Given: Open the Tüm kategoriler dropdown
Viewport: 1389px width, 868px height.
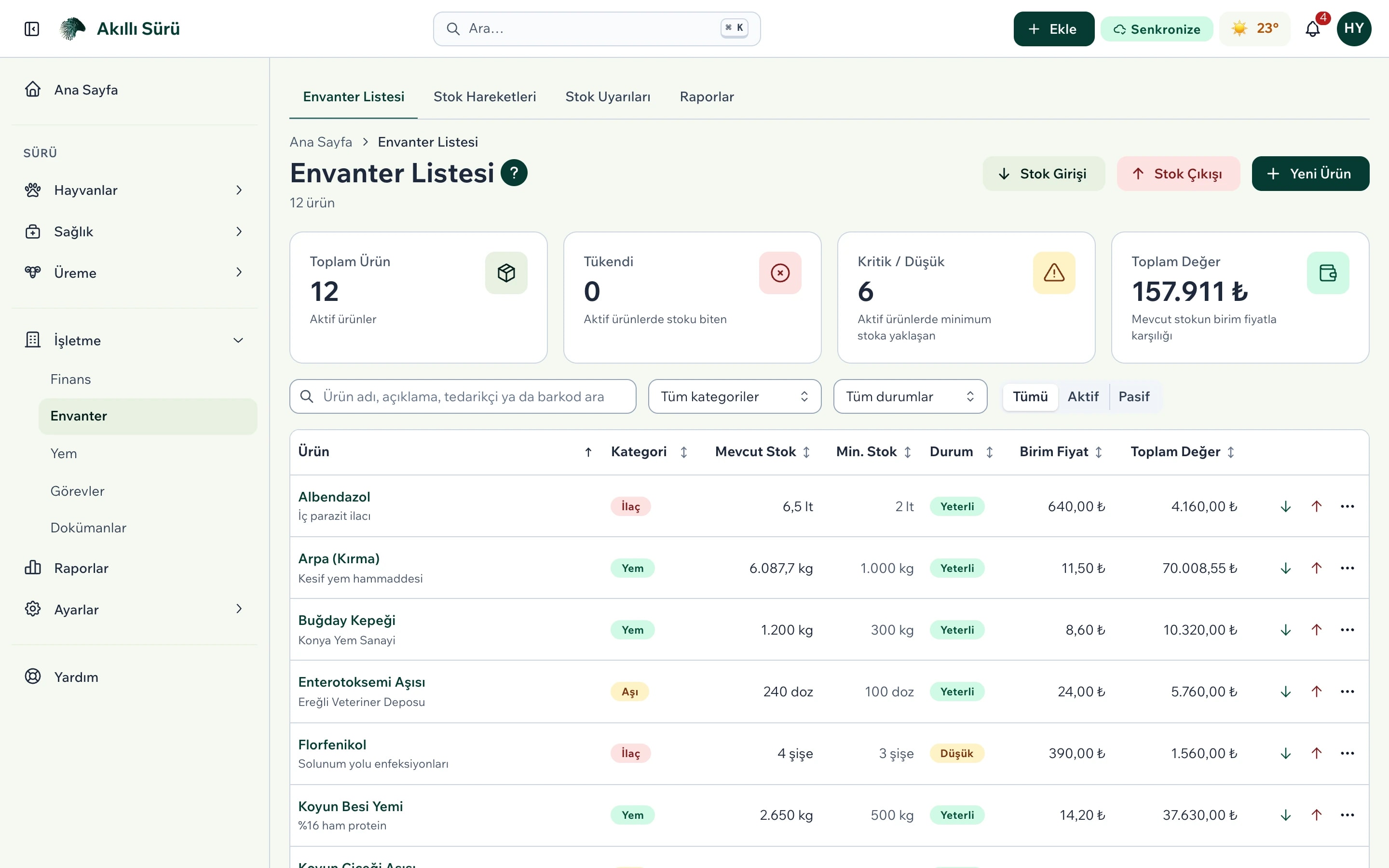Looking at the screenshot, I should tap(734, 397).
